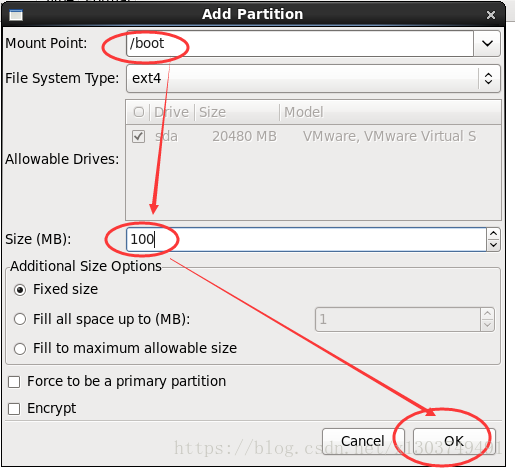Enable the Encrypt checkbox
The width and height of the screenshot is (515, 468).
pos(14,409)
